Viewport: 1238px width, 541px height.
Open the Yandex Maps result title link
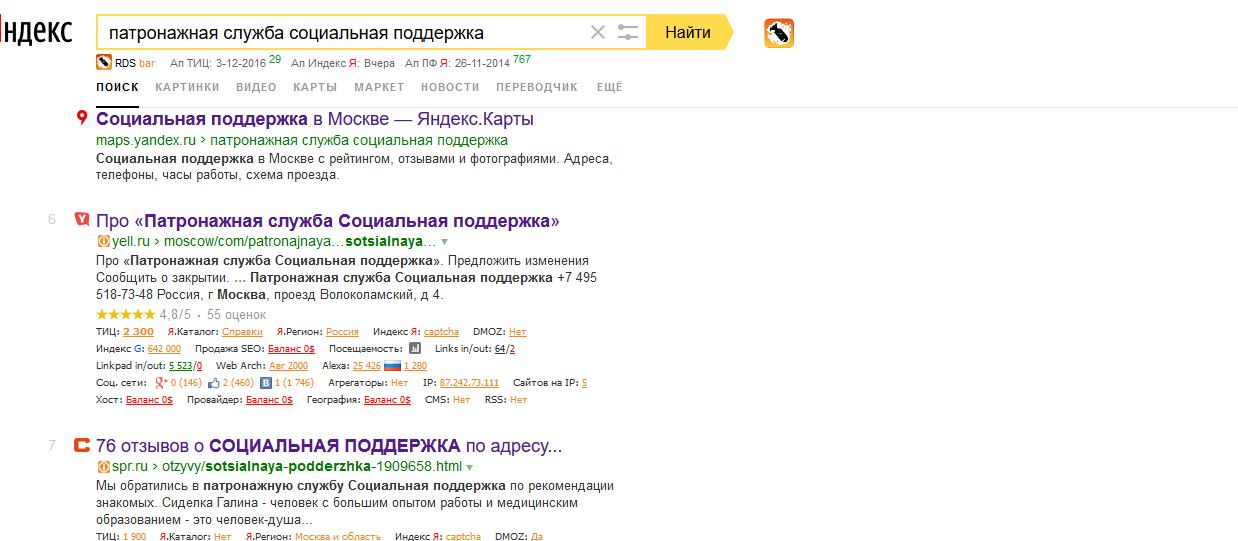315,119
